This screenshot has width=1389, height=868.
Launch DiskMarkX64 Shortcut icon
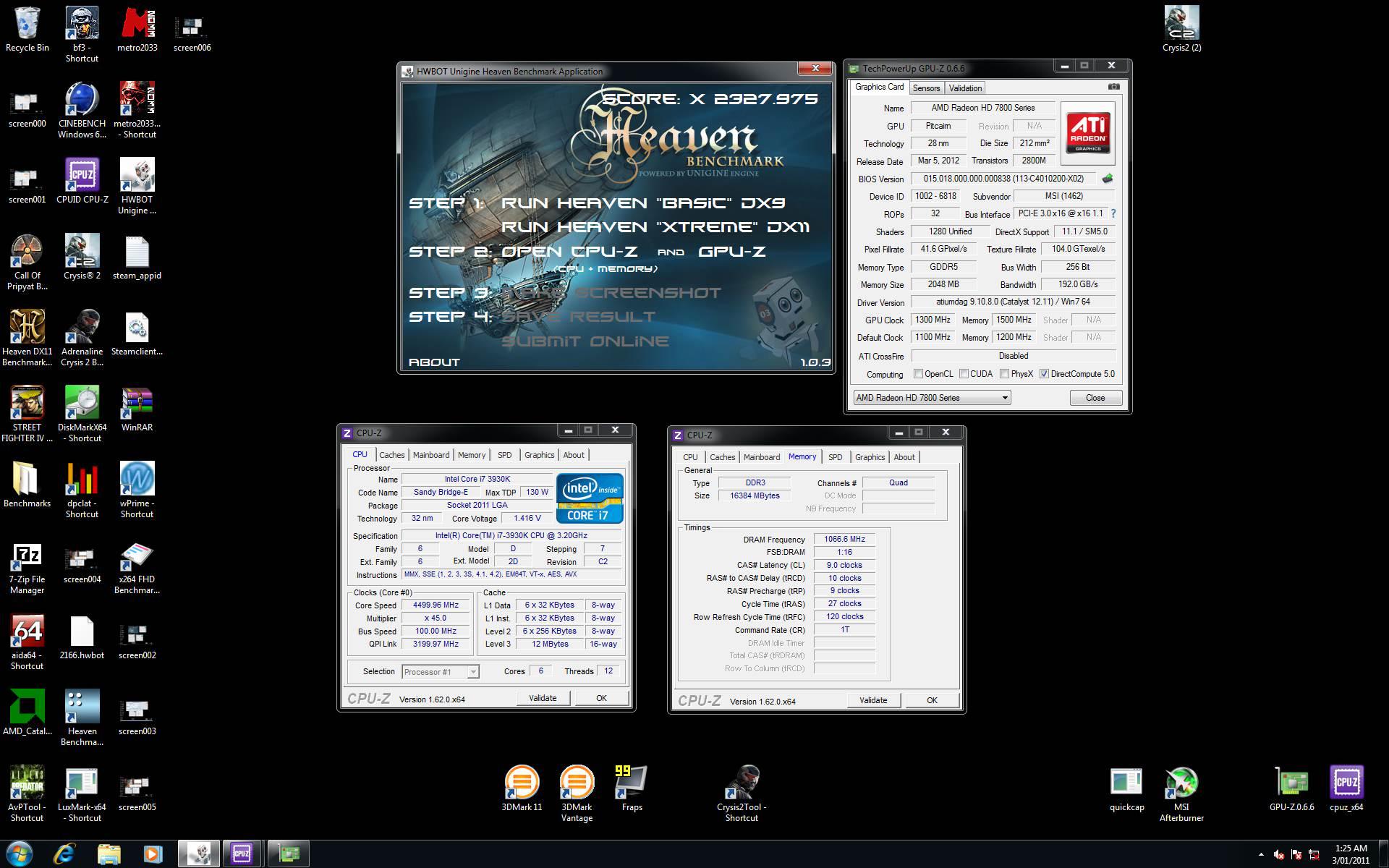(x=82, y=414)
